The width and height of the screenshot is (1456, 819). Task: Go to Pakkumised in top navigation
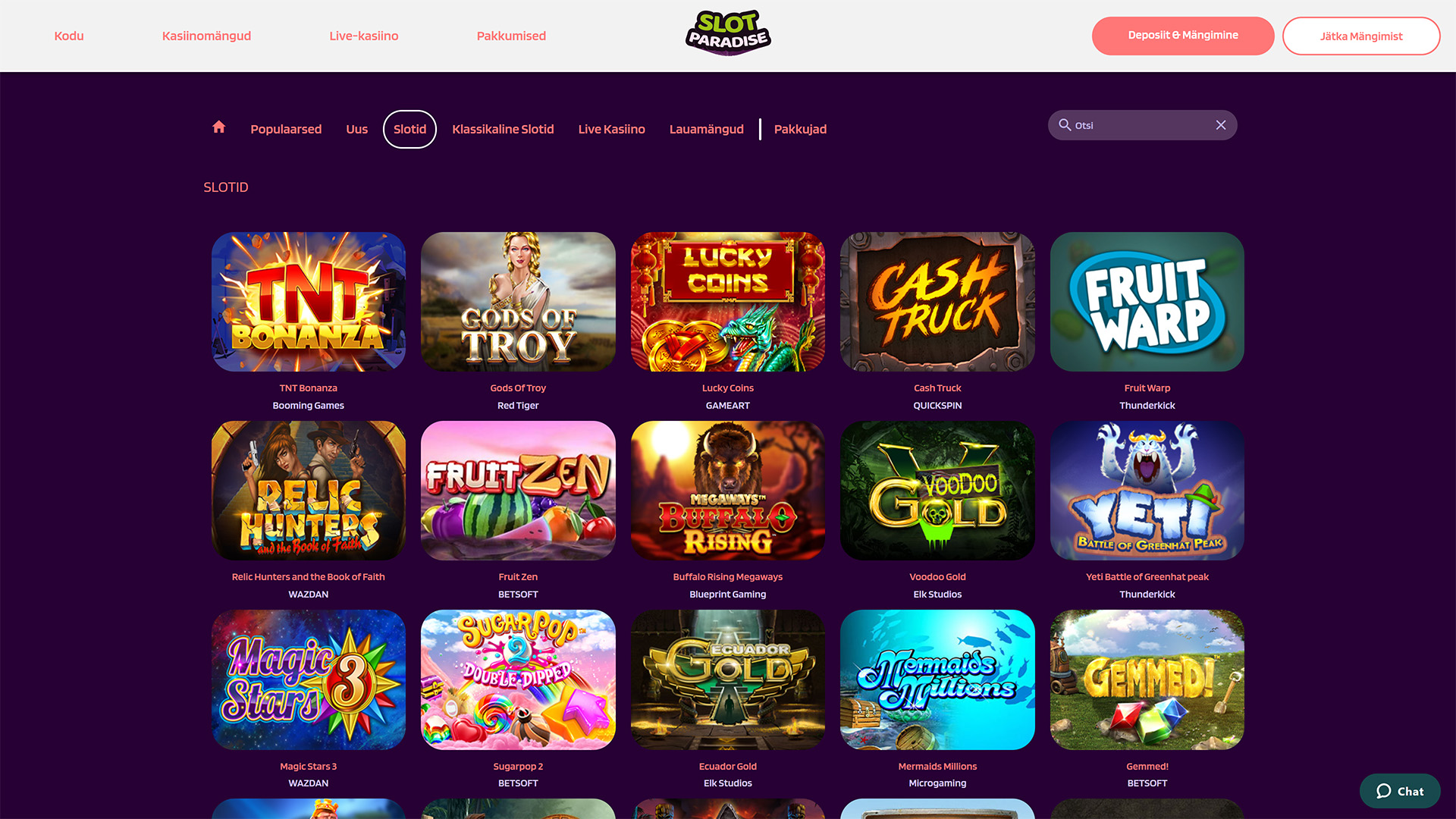[511, 36]
